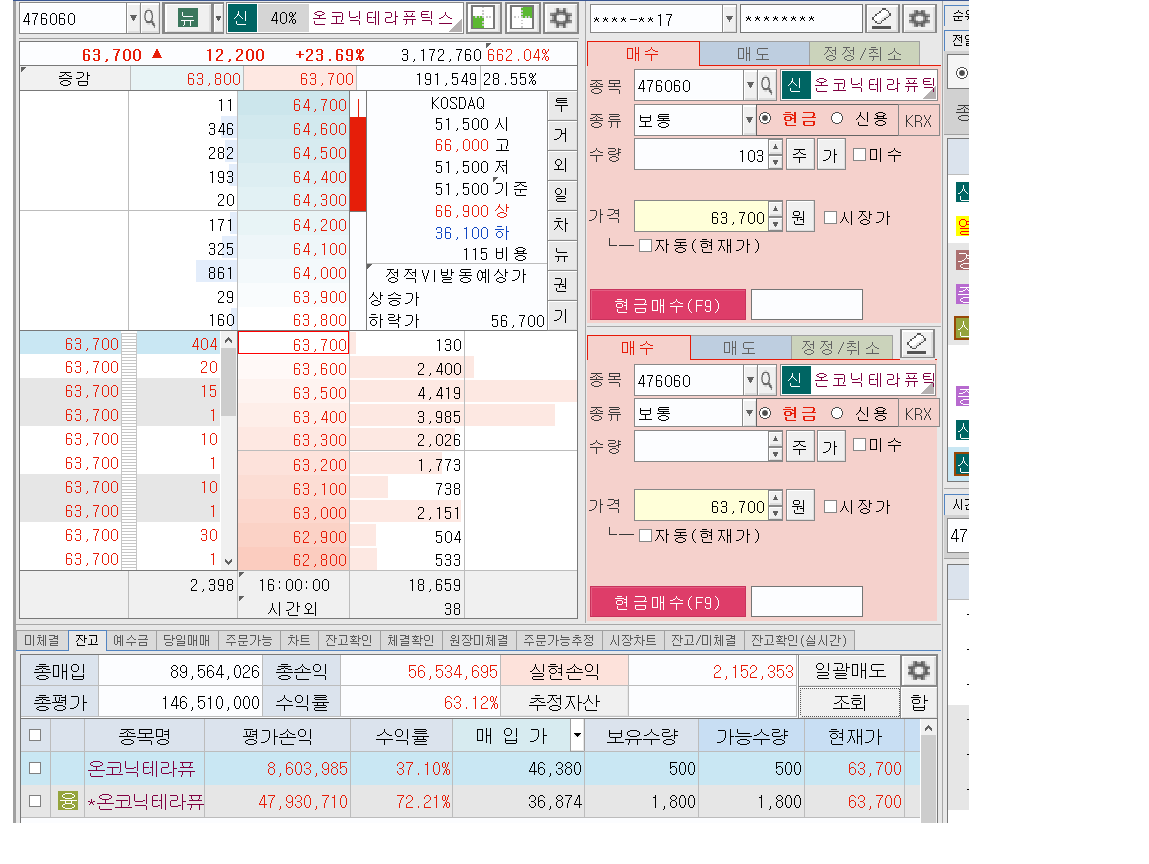Switch to the 매도 tab in the lower order panel

click(x=739, y=347)
